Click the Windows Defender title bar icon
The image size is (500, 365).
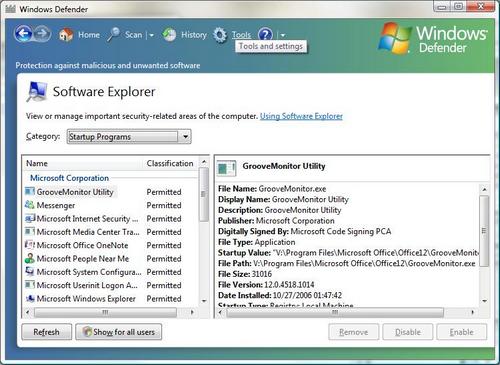click(x=10, y=9)
